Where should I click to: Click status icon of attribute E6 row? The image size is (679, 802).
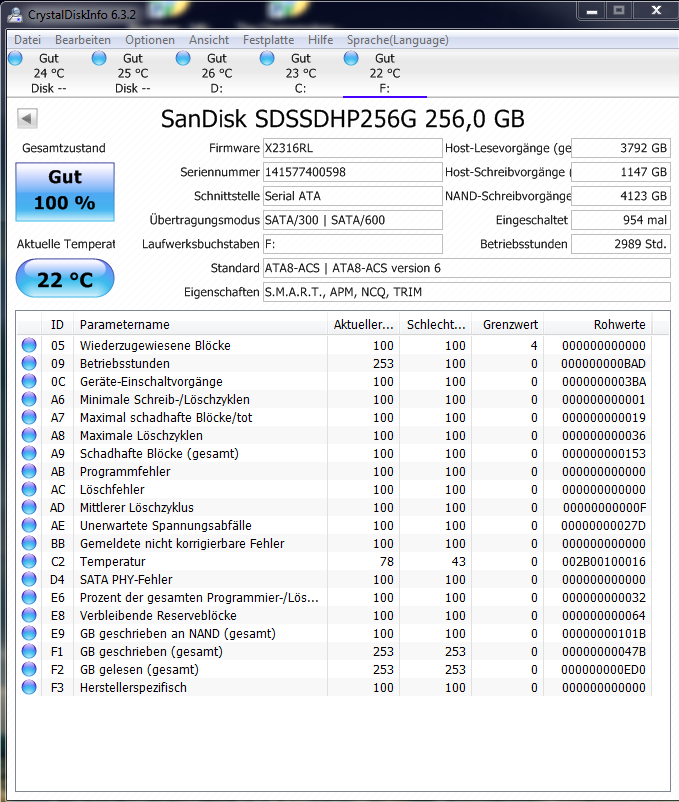(29, 597)
